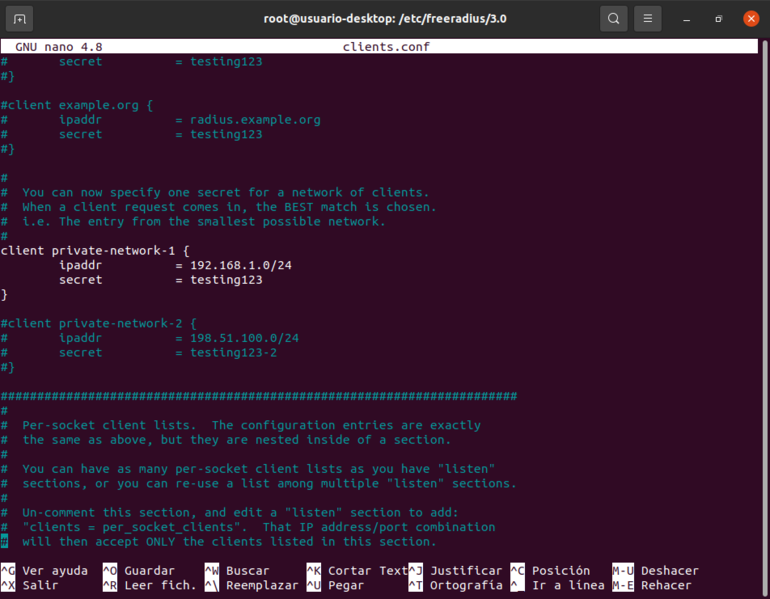Click the M-U Deshacer shortcut
This screenshot has width=770, height=599.
tap(656, 571)
